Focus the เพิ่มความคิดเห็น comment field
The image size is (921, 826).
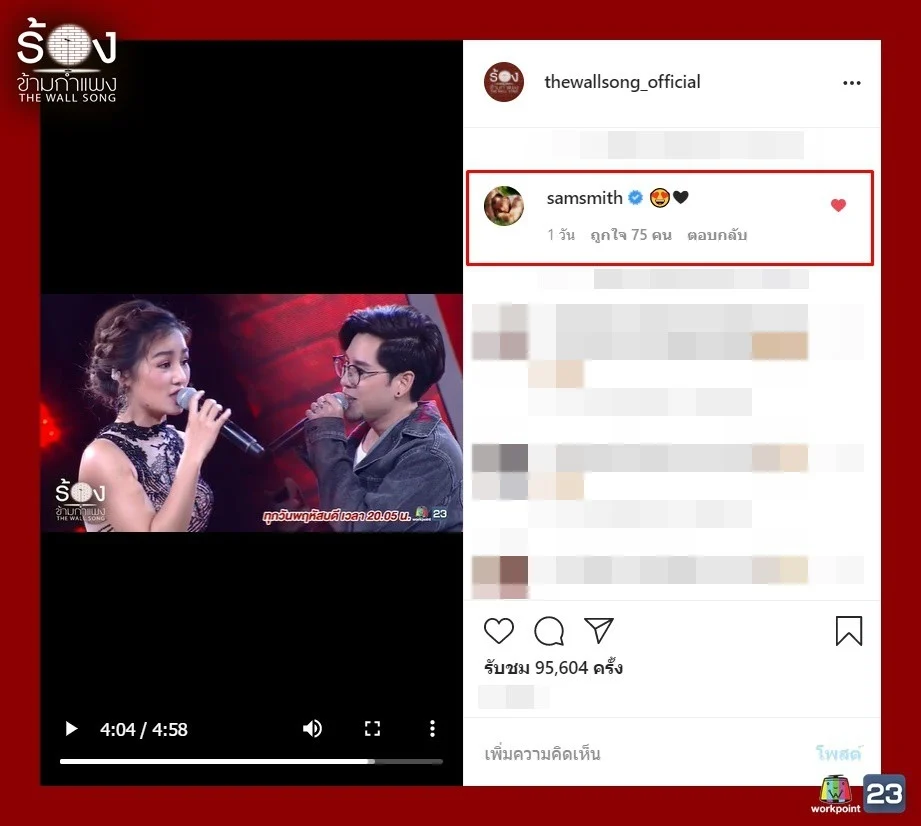click(x=640, y=753)
